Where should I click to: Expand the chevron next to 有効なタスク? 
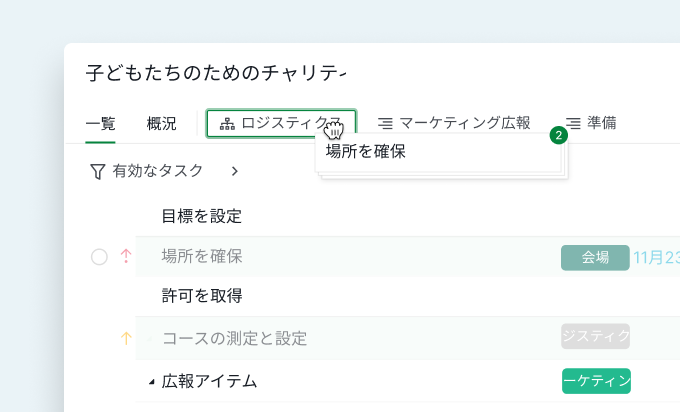[234, 171]
